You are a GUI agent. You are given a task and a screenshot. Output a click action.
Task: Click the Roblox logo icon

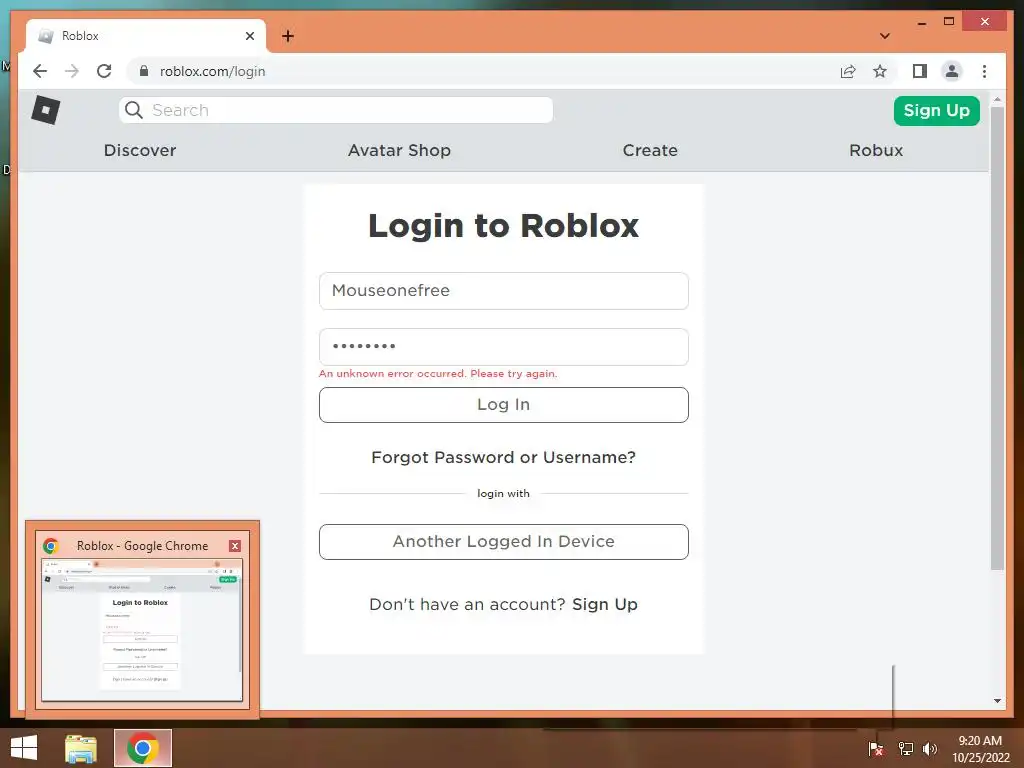coord(46,110)
